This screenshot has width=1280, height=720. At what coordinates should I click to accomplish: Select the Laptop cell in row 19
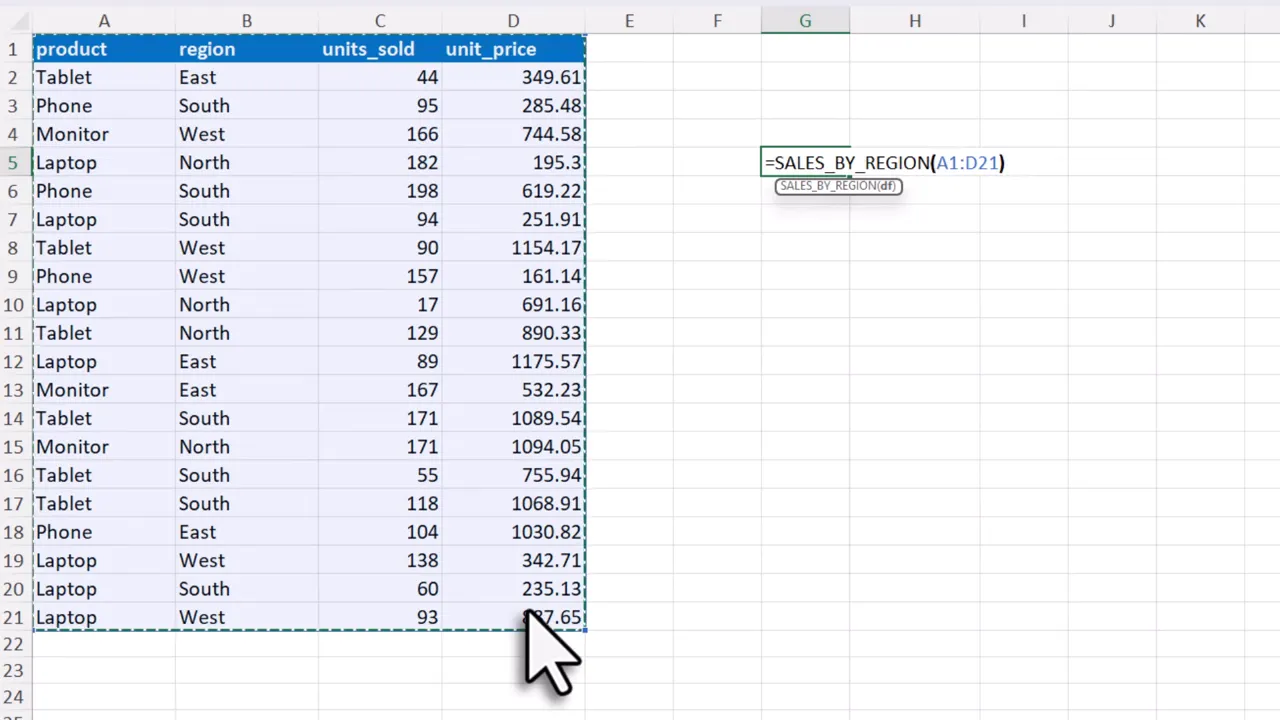pos(104,560)
